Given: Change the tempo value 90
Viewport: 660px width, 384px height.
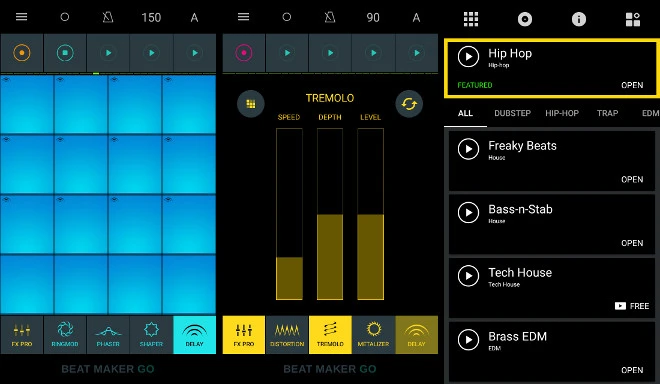Looking at the screenshot, I should pos(373,18).
